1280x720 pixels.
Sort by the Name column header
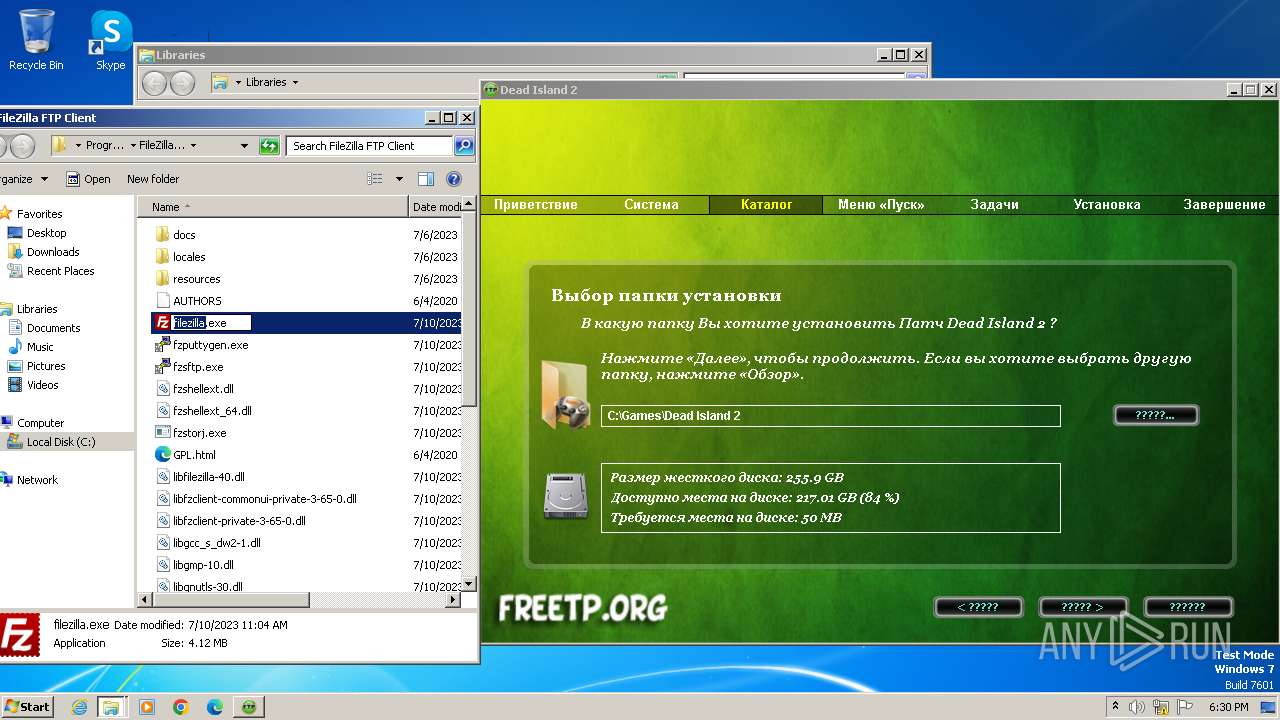pos(273,207)
